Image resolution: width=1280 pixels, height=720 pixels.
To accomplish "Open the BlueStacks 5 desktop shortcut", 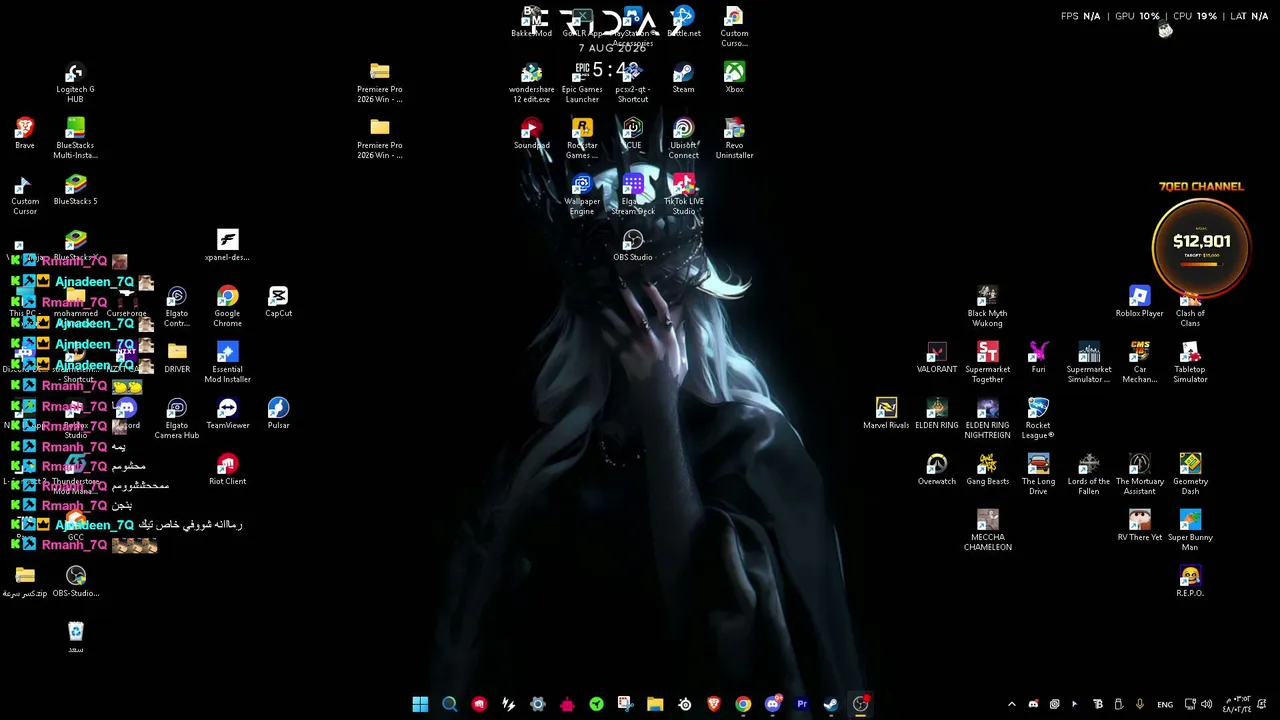I will pyautogui.click(x=75, y=190).
